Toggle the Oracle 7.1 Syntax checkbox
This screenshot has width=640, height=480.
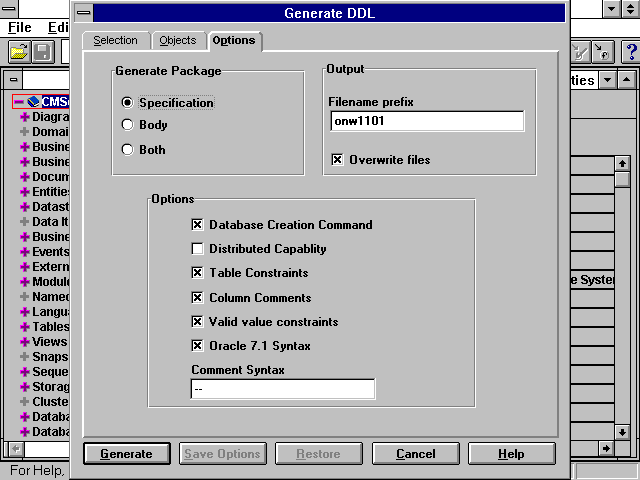197,346
